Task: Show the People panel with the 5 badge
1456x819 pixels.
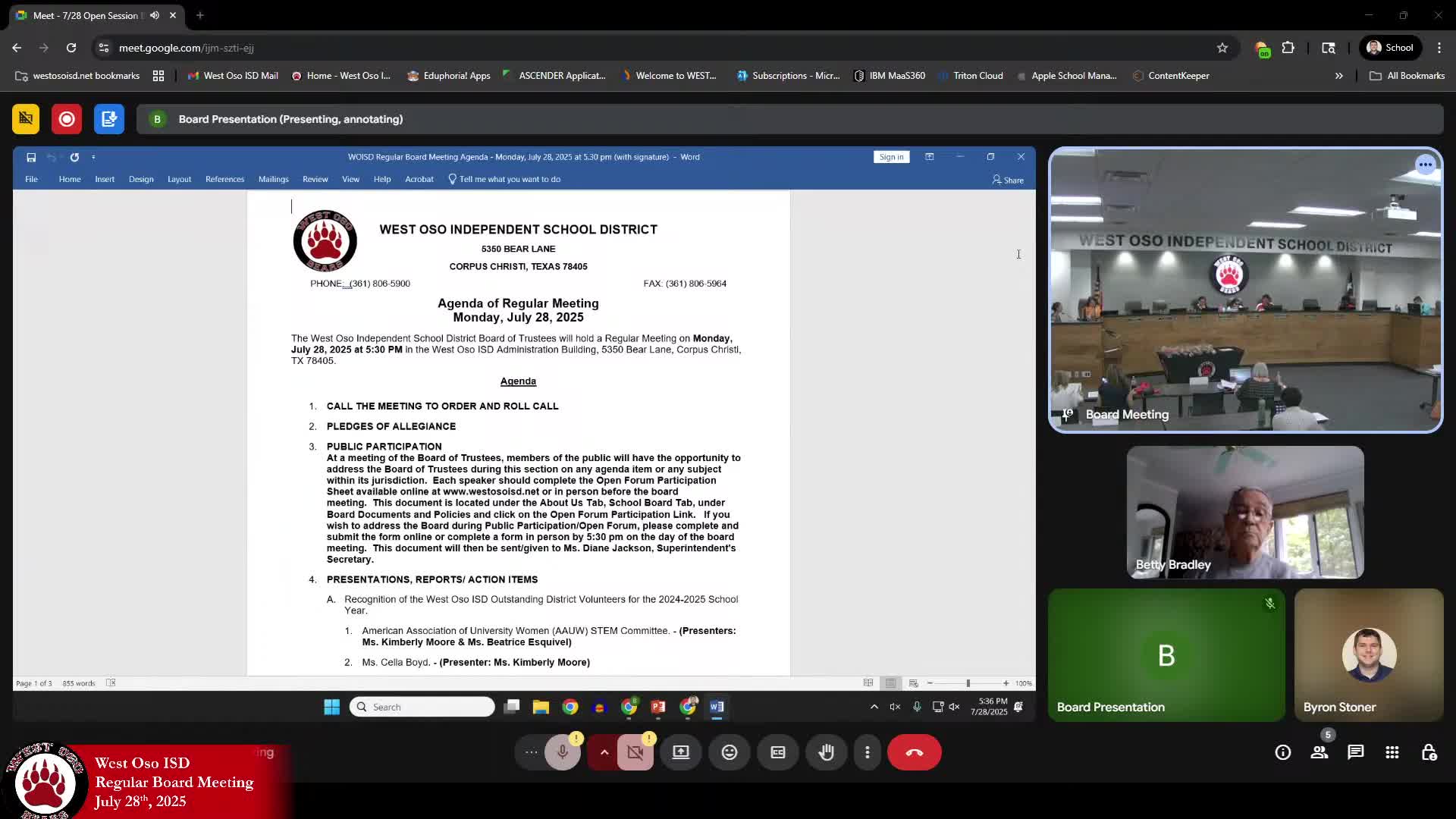Action: click(1319, 752)
